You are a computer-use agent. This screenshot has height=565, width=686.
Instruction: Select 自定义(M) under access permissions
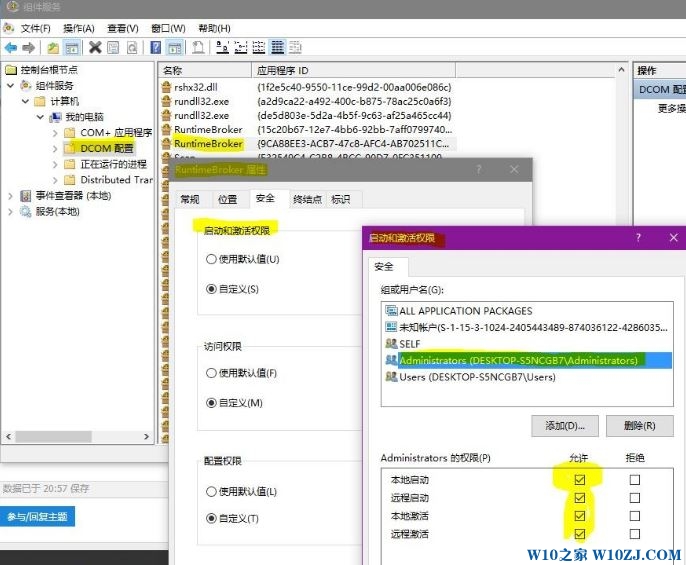(x=211, y=403)
